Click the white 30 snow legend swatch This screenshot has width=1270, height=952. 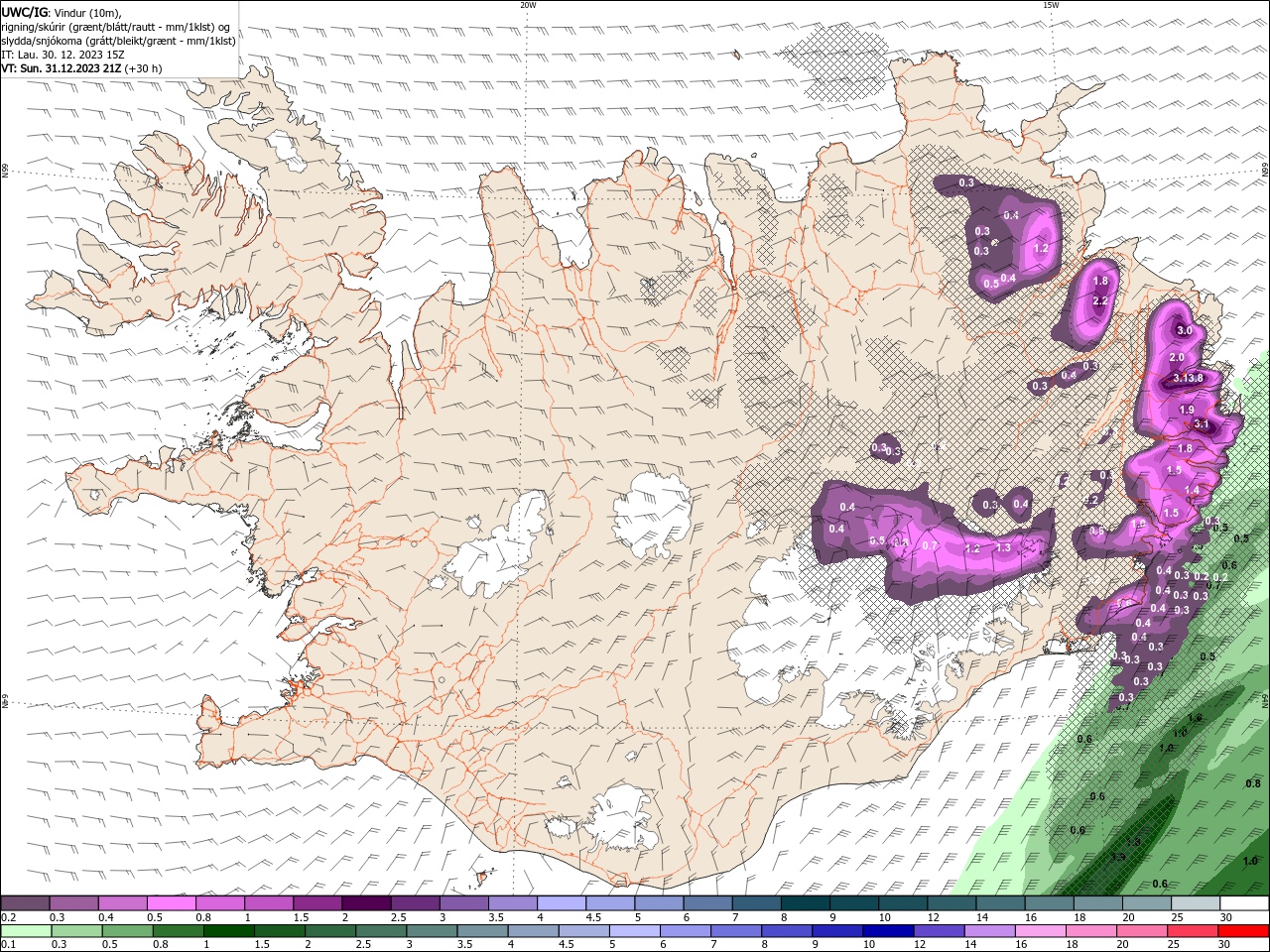[1243, 903]
